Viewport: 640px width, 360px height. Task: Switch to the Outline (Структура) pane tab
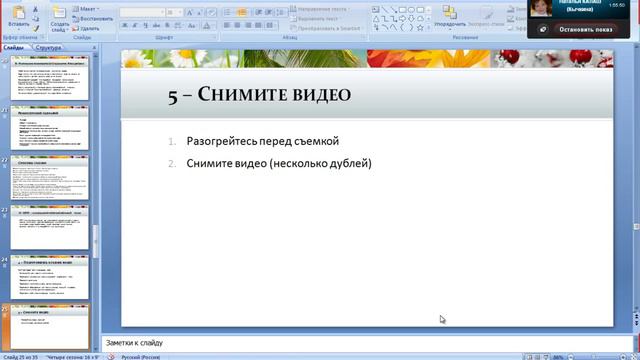[x=48, y=48]
